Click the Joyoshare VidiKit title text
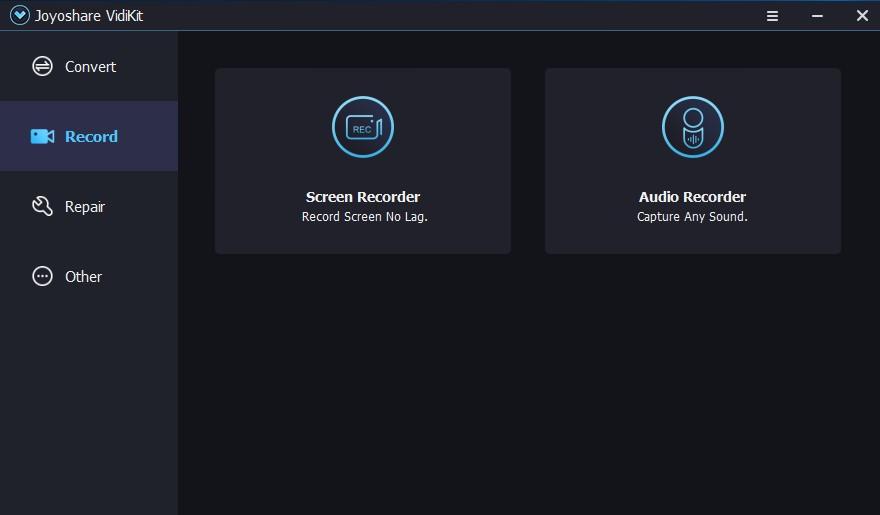 (x=89, y=16)
